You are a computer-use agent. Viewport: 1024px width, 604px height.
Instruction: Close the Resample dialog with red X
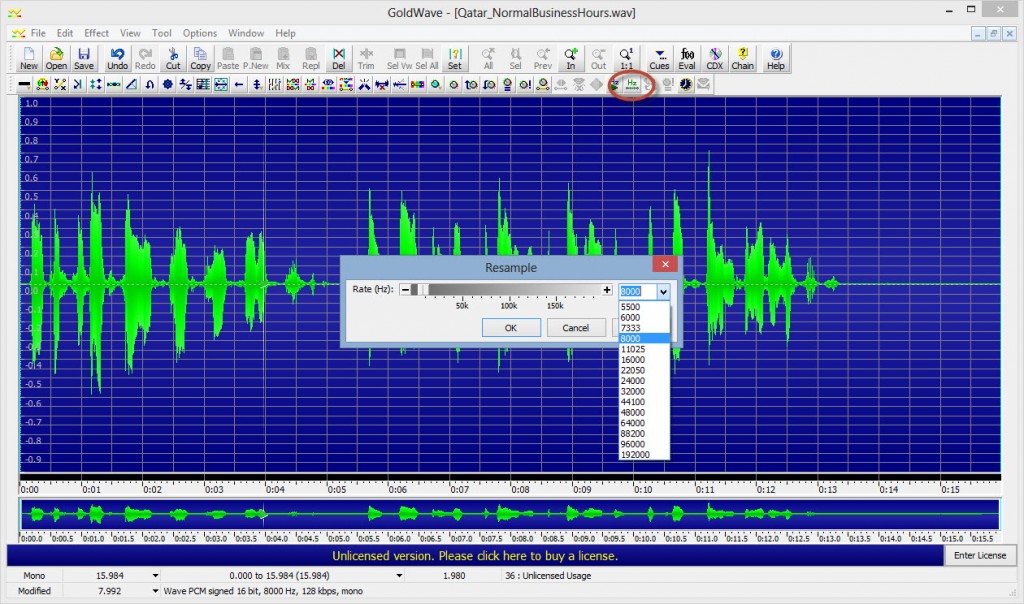coord(665,264)
